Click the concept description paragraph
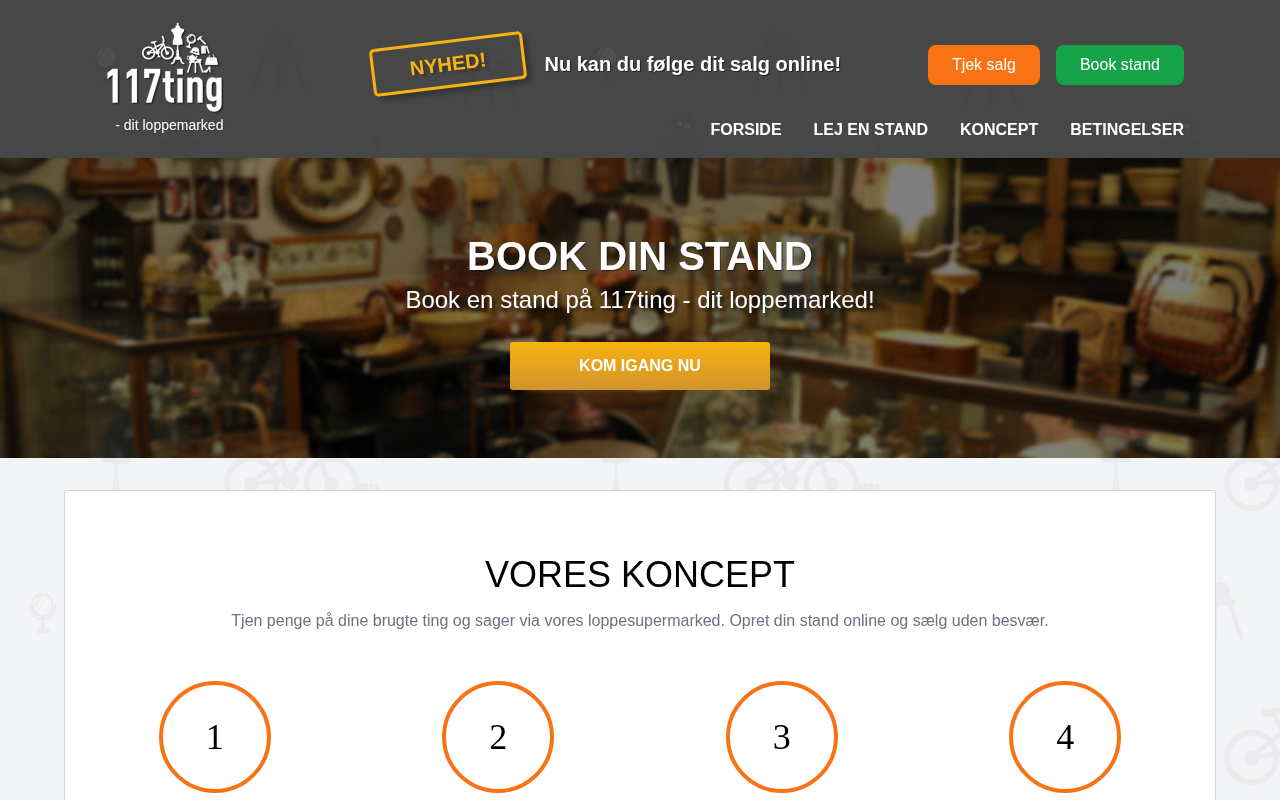1280x800 pixels. [x=640, y=621]
